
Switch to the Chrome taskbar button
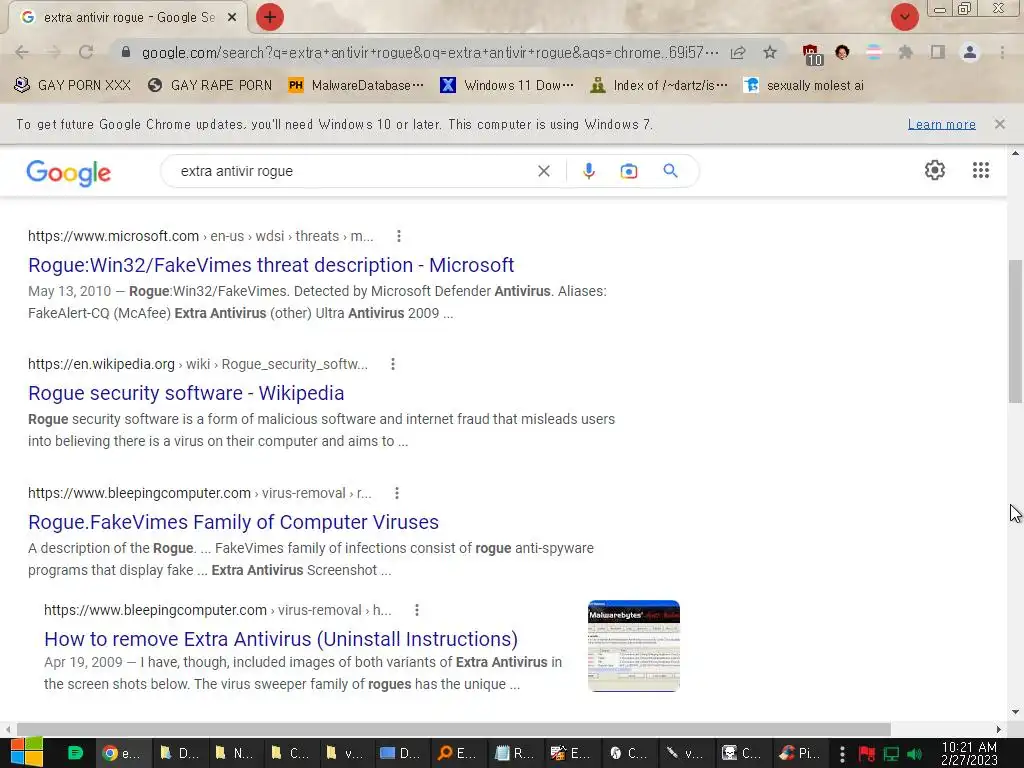[x=124, y=753]
